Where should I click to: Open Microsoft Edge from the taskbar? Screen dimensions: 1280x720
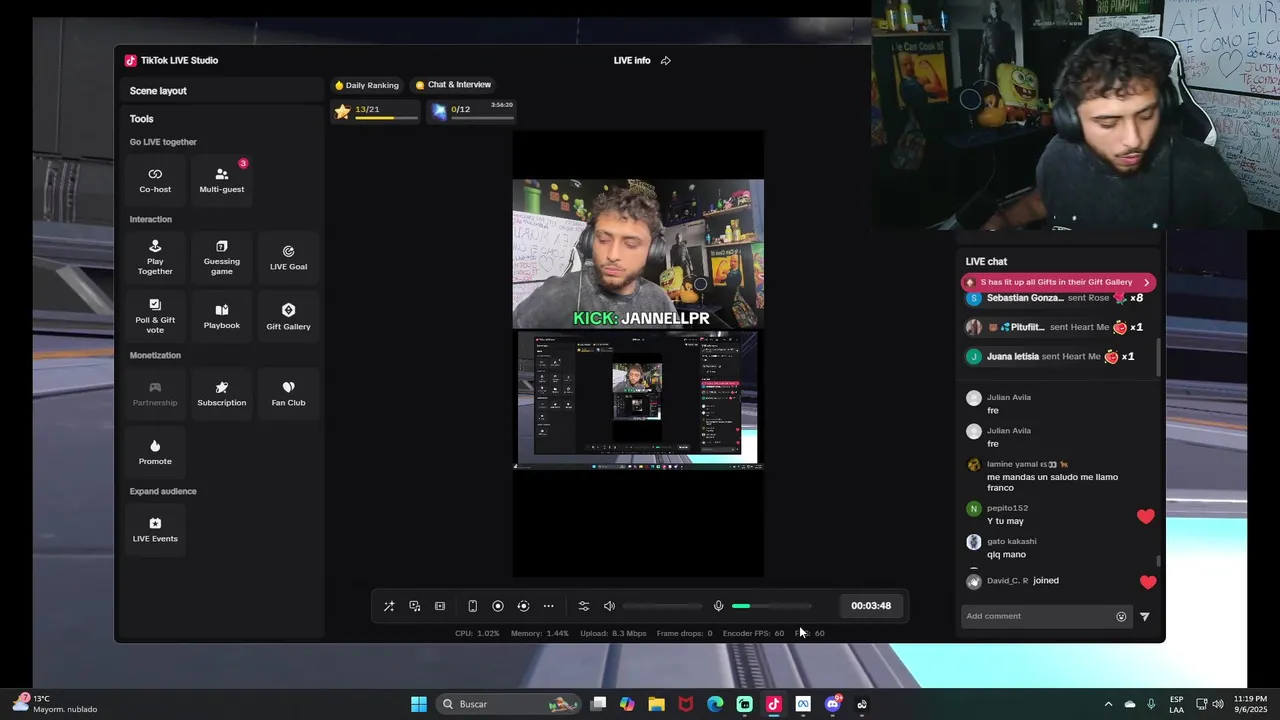(x=715, y=704)
